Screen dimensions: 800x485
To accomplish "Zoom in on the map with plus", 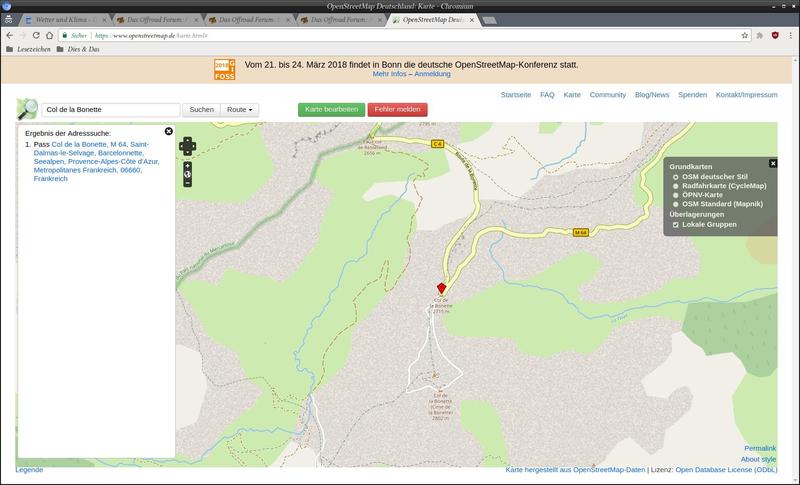I will pos(187,166).
